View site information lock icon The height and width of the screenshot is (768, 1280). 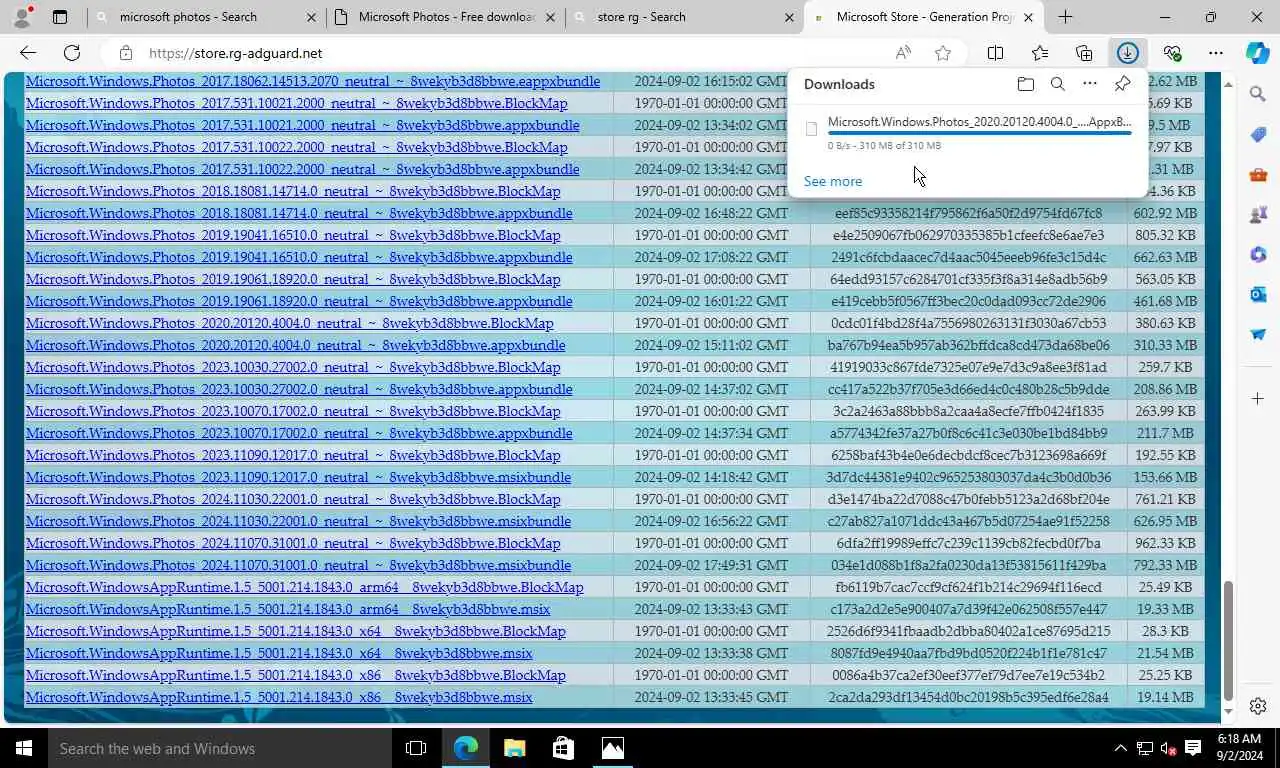click(x=125, y=53)
